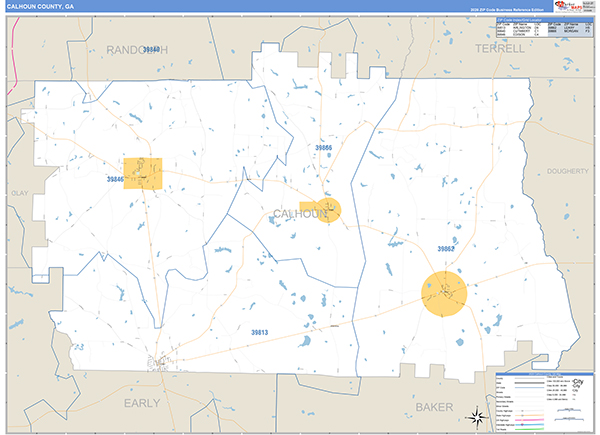The image size is (600, 435).
Task: Pick the green road sample line in legend
Action: [x=530, y=429]
